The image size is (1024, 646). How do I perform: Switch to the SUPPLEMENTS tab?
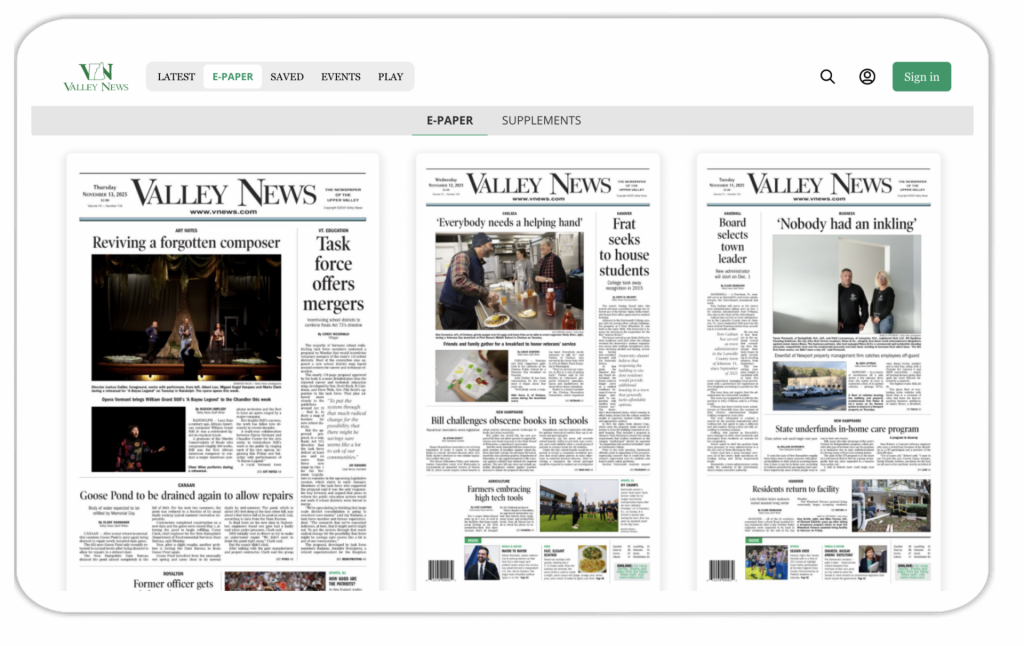coord(541,120)
